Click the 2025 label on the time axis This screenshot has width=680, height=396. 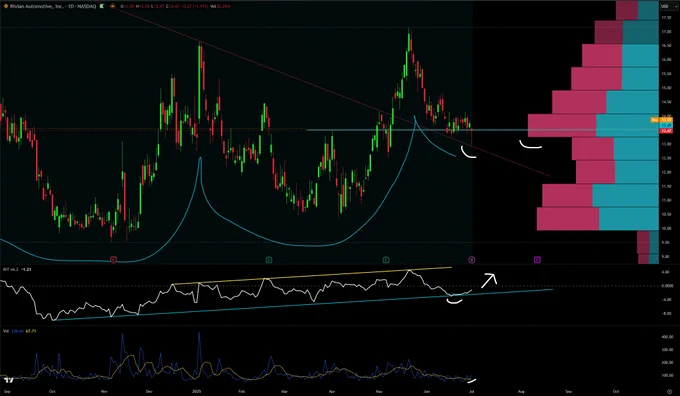197,391
